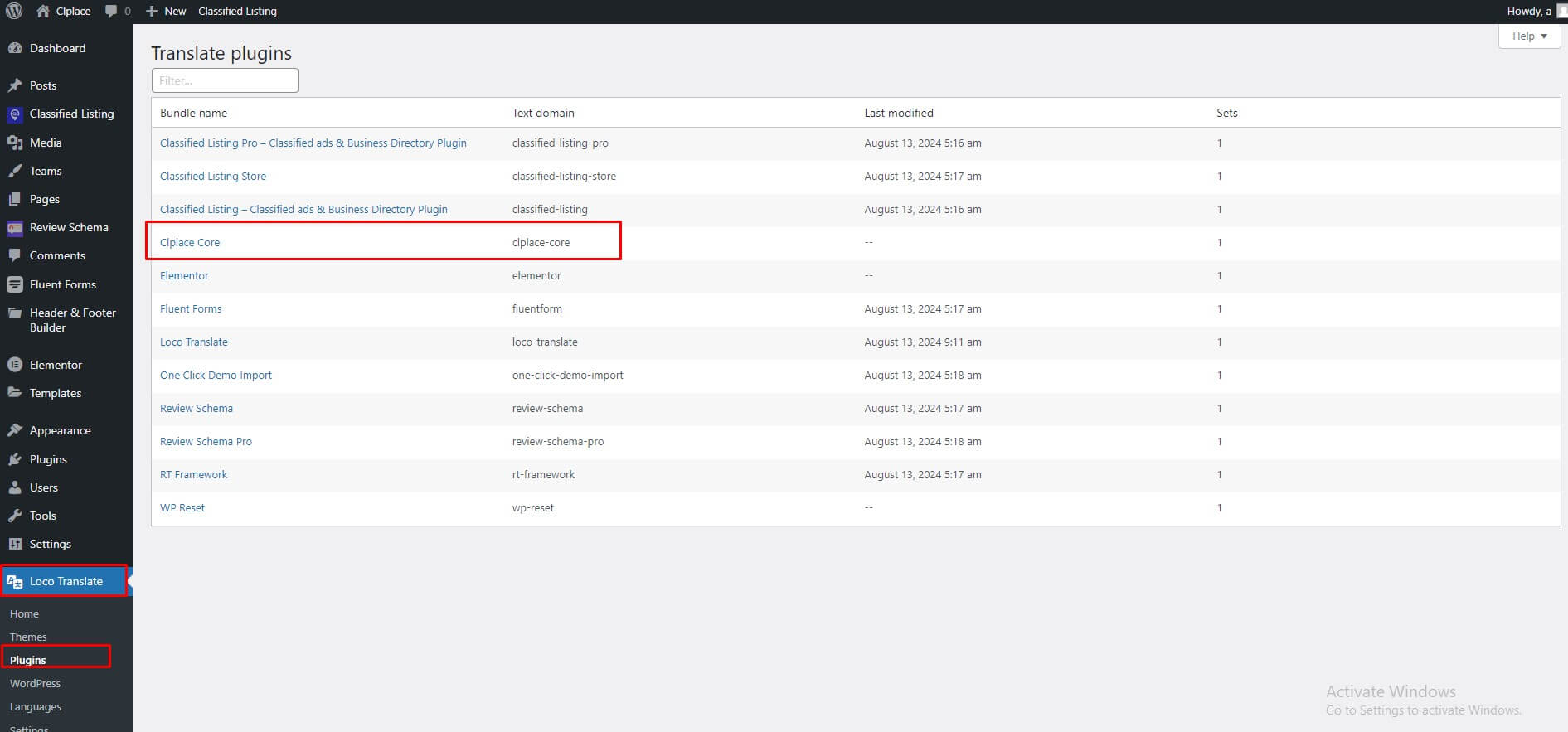Sort by Text domain column header

click(543, 113)
